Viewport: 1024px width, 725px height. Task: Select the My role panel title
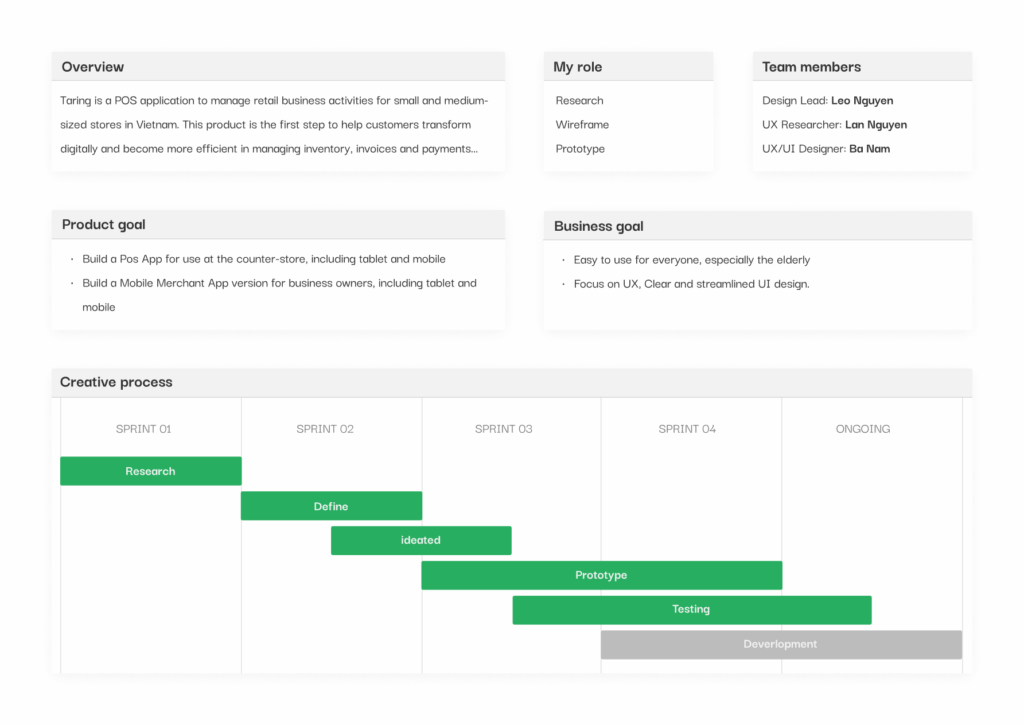(x=578, y=67)
